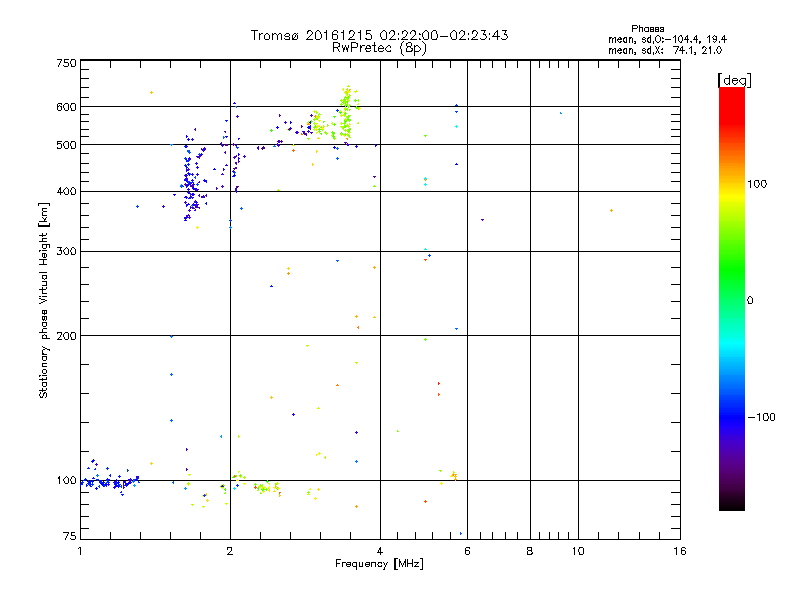The height and width of the screenshot is (600, 800).
Task: Click the plot title 'Tromsø 20161215 02:22:00-02:23:43'
Action: [x=379, y=35]
